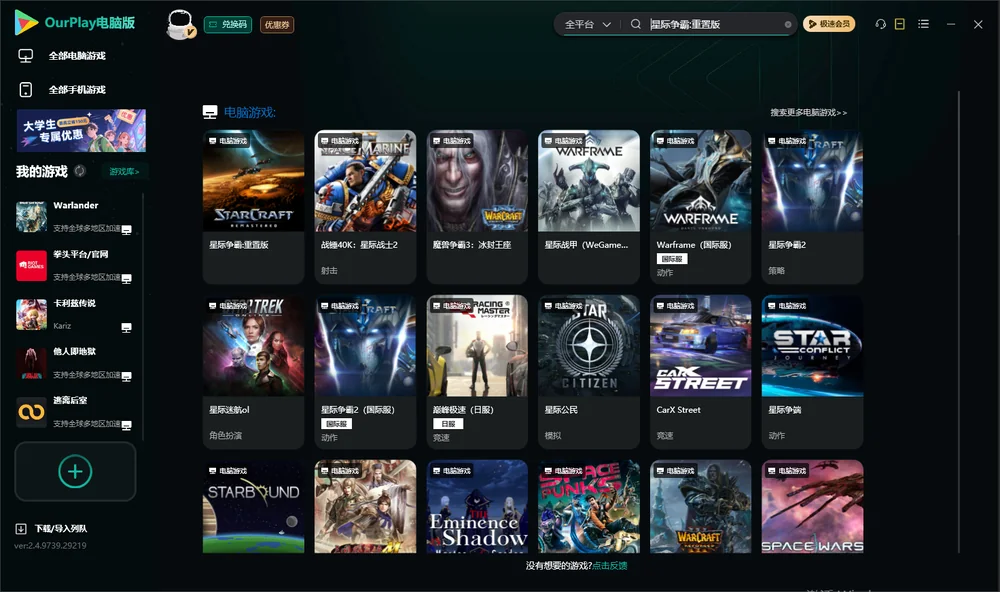1000x592 pixels.
Task: Click the search input field
Action: (x=714, y=24)
